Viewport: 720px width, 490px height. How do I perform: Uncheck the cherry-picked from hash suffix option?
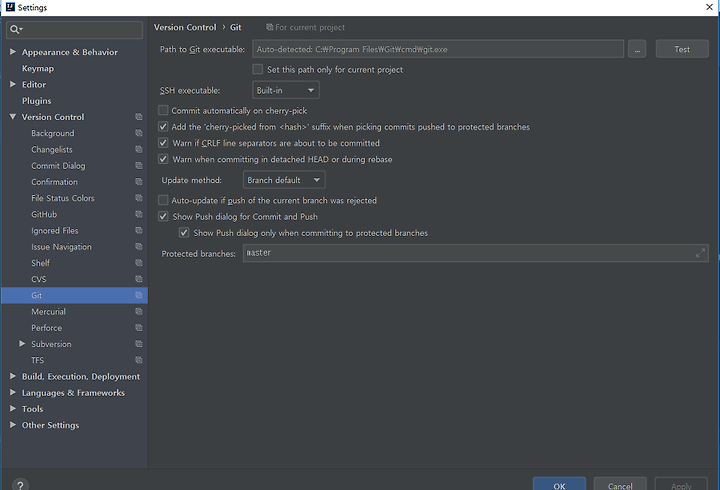[x=163, y=127]
